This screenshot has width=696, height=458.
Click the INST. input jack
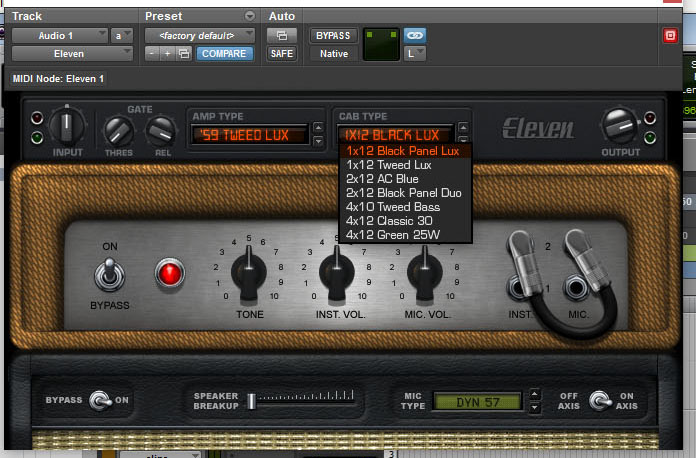(x=518, y=288)
